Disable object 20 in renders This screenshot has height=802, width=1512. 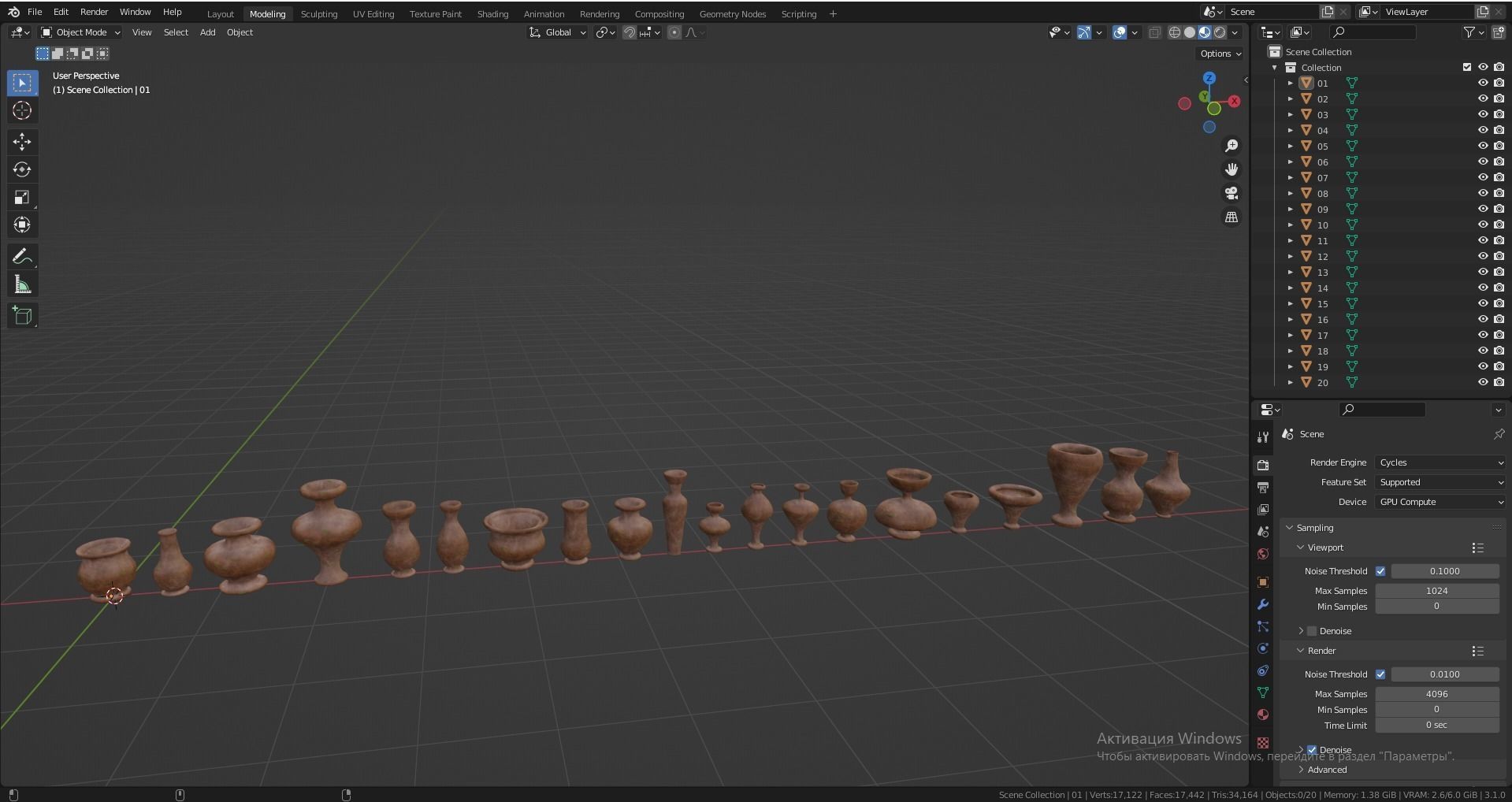click(x=1499, y=382)
